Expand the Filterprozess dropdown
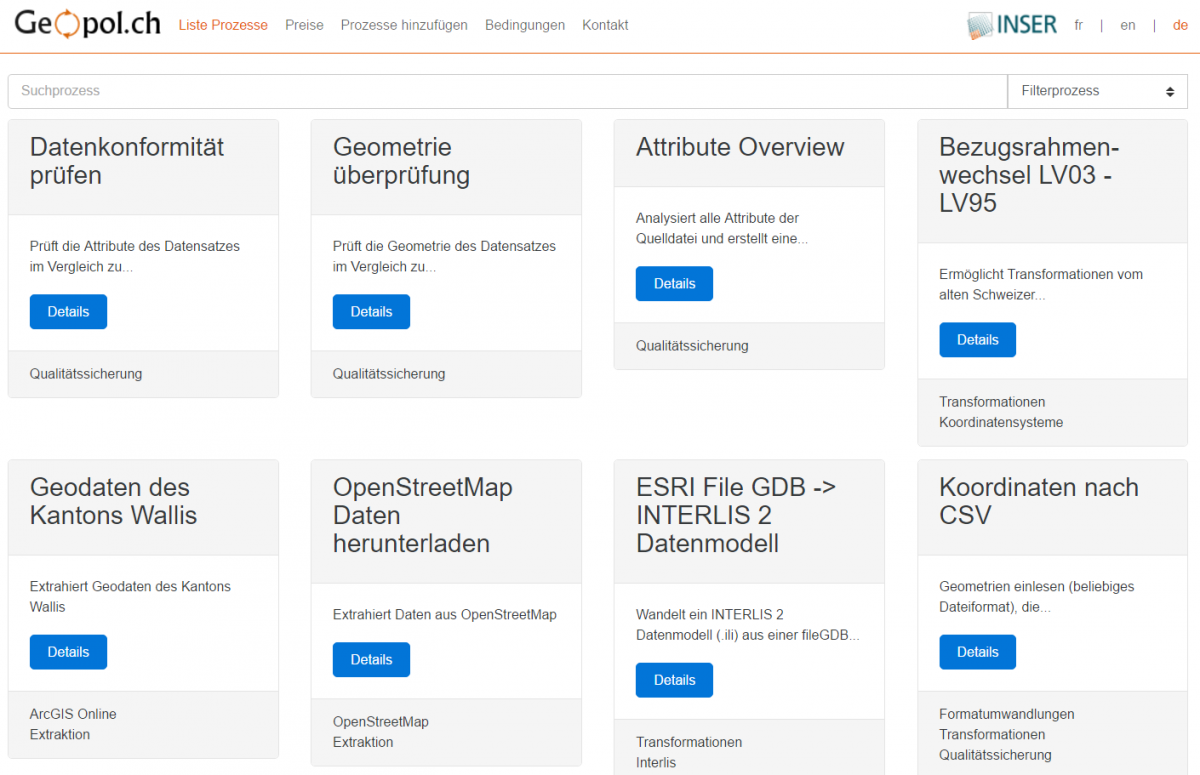The image size is (1200, 775). click(1097, 91)
